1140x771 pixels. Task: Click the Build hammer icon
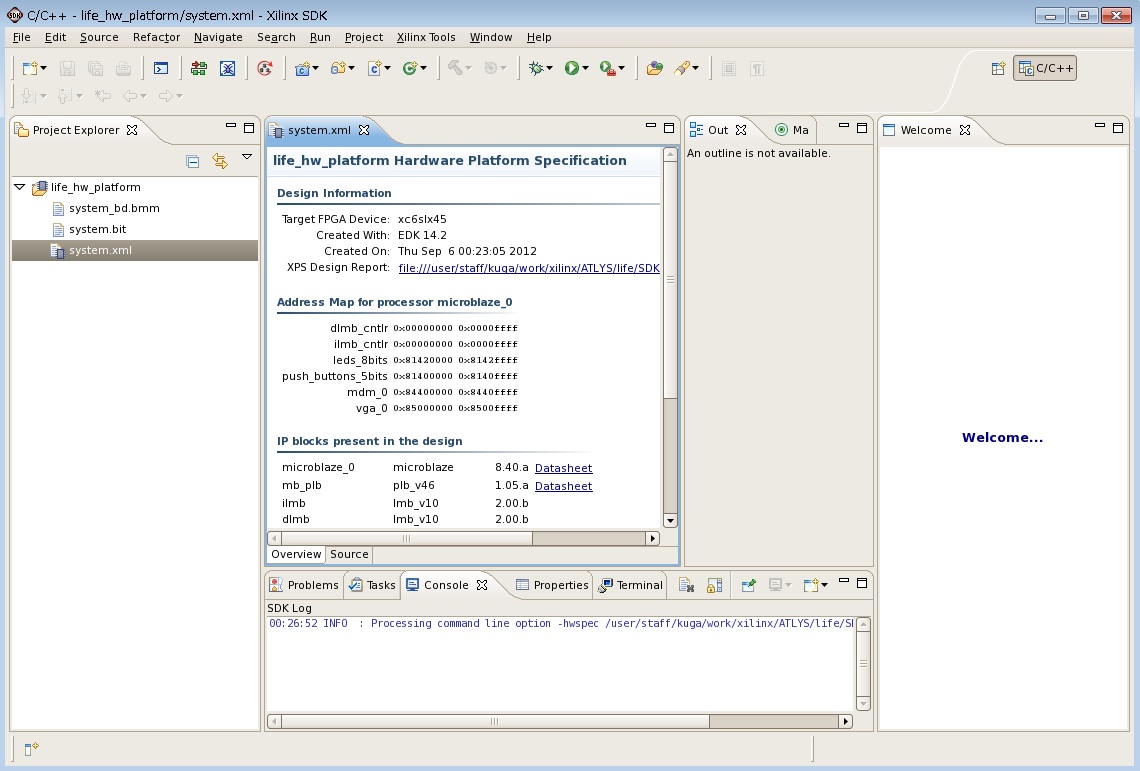pyautogui.click(x=455, y=68)
